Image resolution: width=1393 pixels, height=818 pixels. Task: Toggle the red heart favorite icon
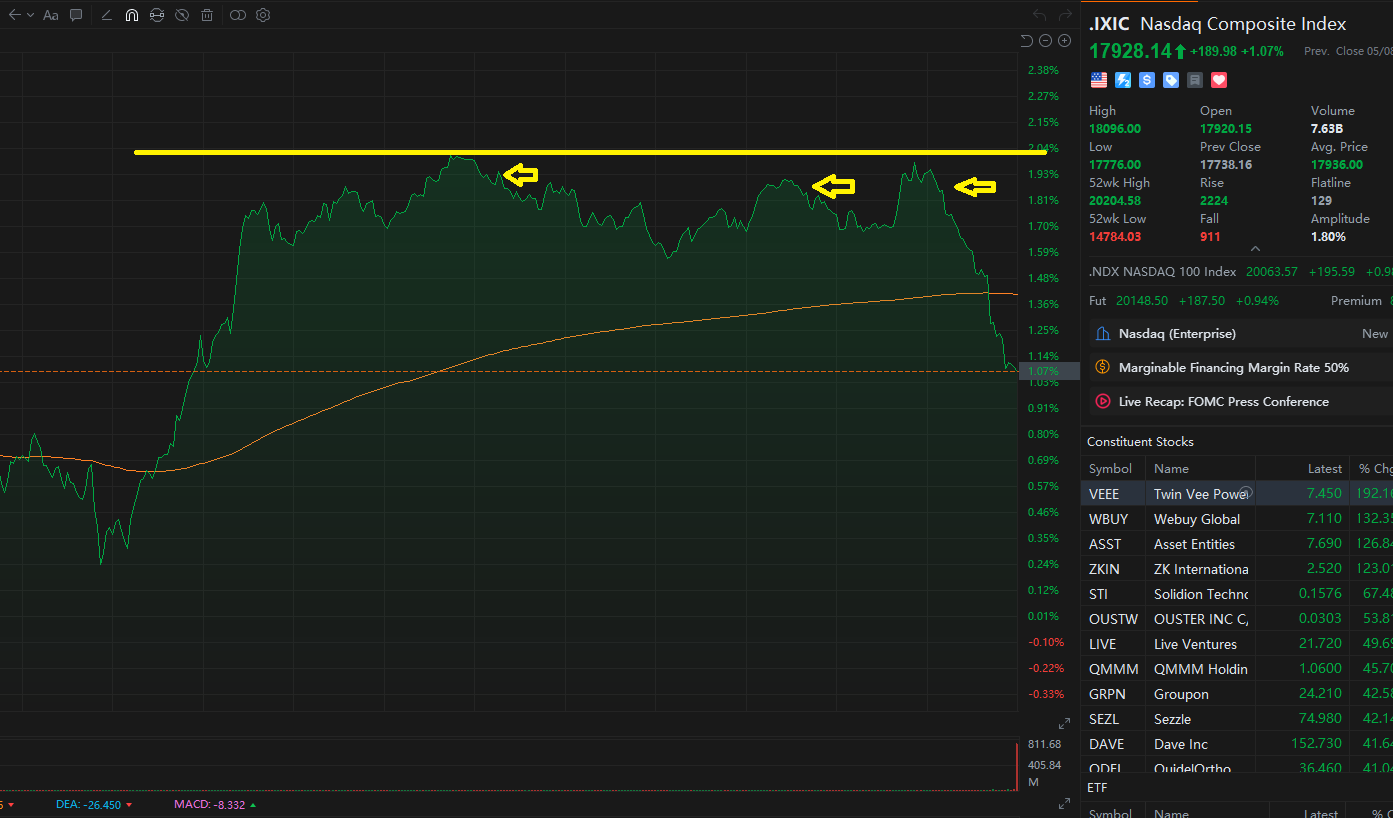1219,80
